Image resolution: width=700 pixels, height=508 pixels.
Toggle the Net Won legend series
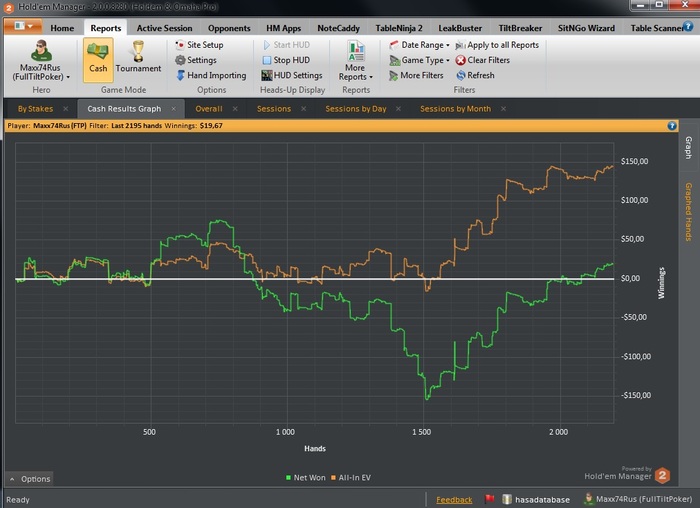306,478
